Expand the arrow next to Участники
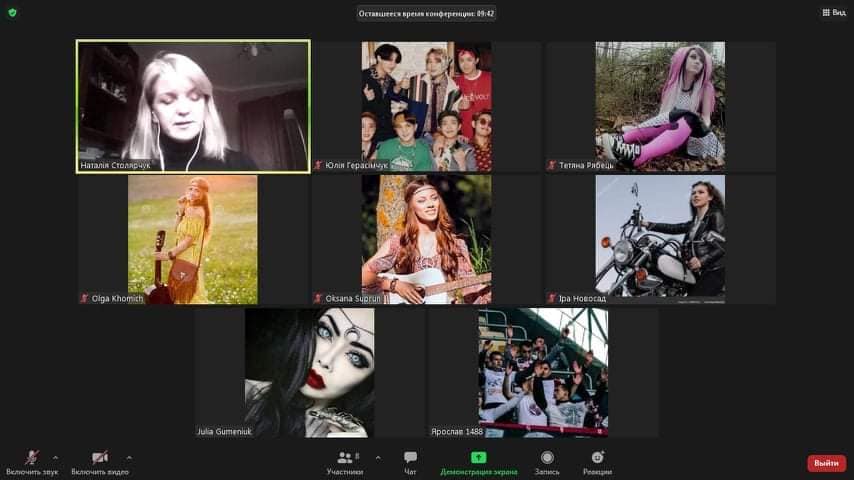 click(x=377, y=457)
